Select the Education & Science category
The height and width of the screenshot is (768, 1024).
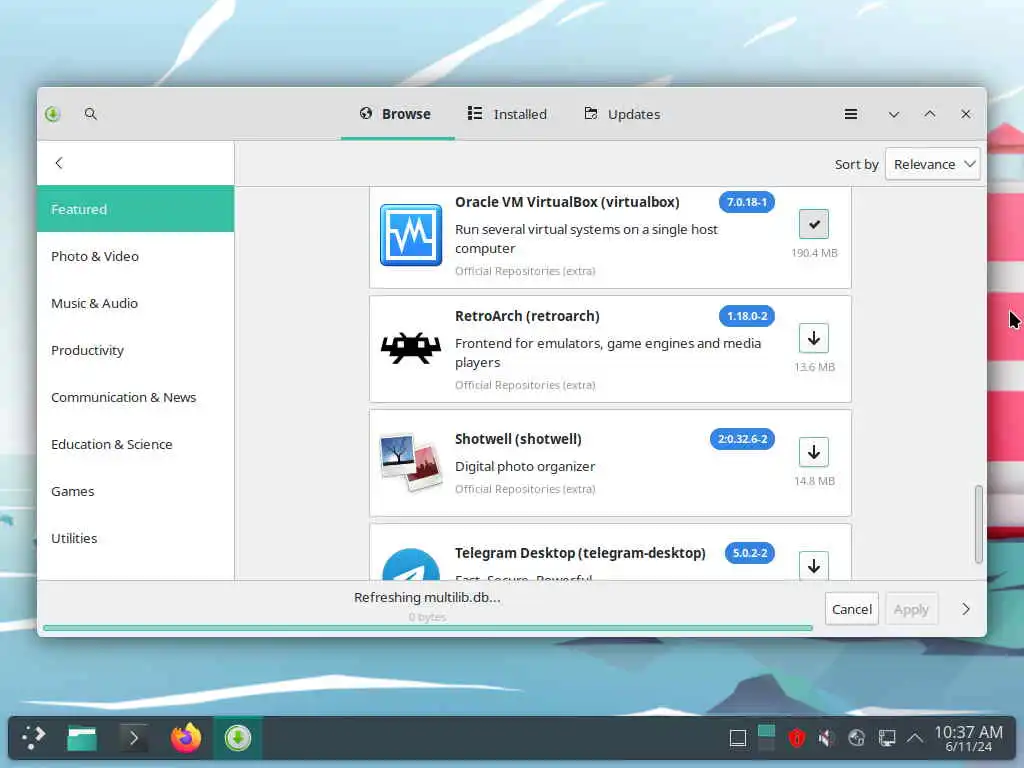(x=136, y=444)
